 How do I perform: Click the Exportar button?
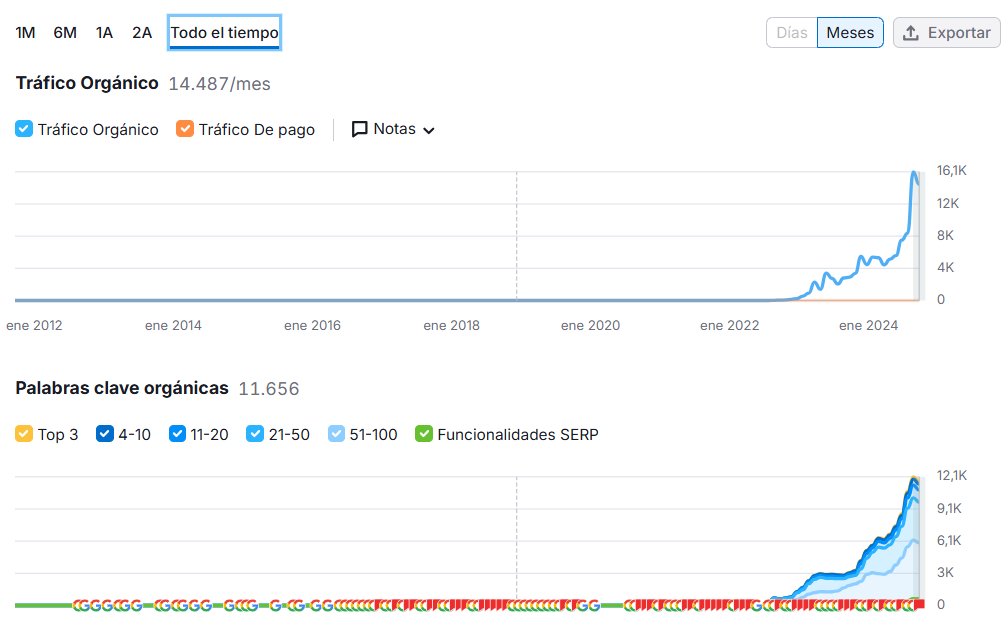tap(946, 33)
